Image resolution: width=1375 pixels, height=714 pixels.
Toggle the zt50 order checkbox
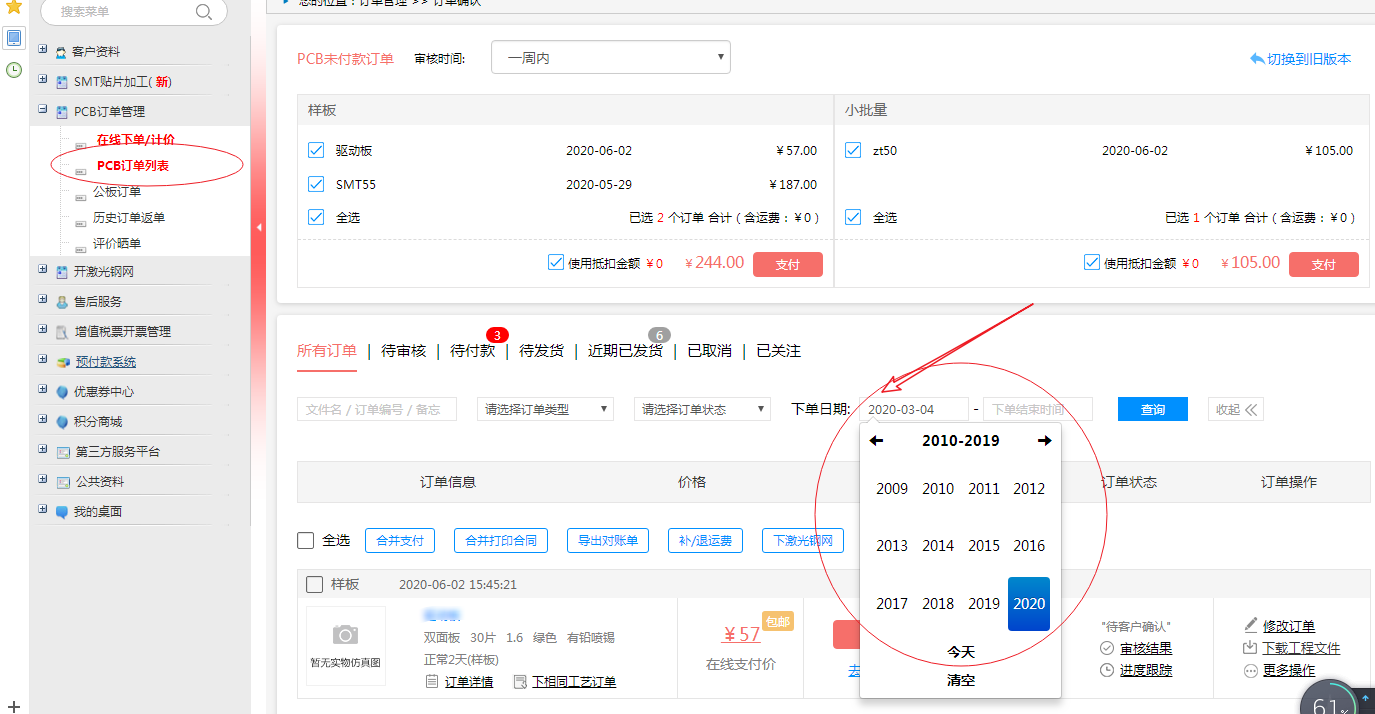[x=853, y=150]
